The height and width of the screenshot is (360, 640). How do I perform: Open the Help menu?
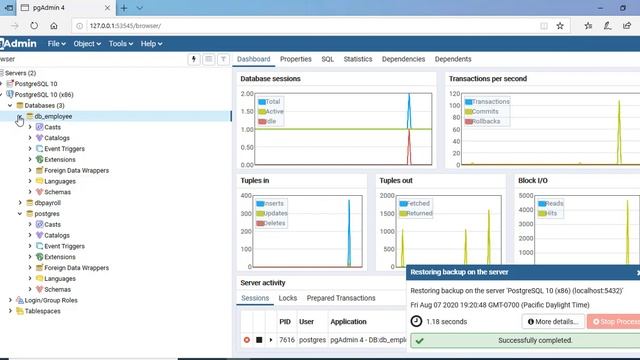tap(151, 44)
